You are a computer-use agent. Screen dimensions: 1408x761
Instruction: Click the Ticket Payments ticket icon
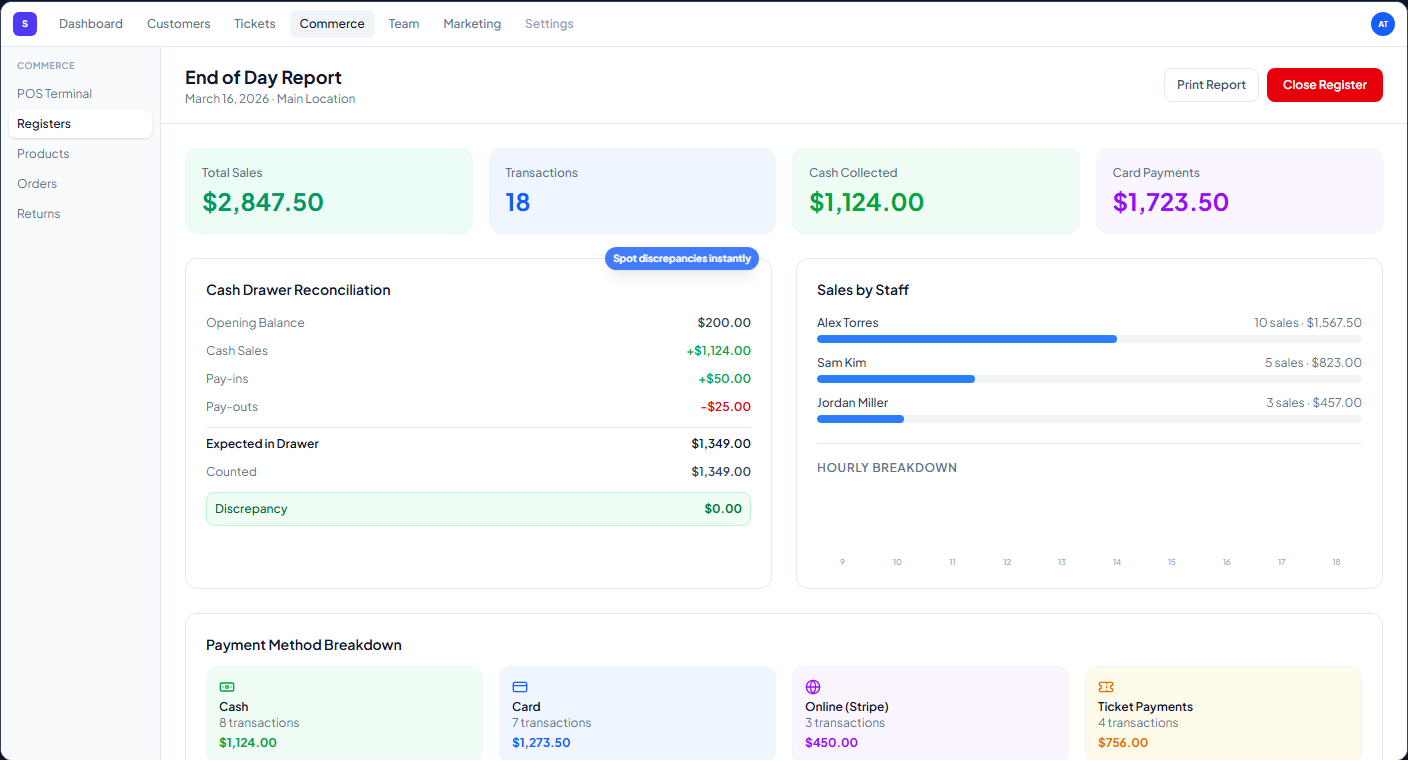coord(1106,687)
